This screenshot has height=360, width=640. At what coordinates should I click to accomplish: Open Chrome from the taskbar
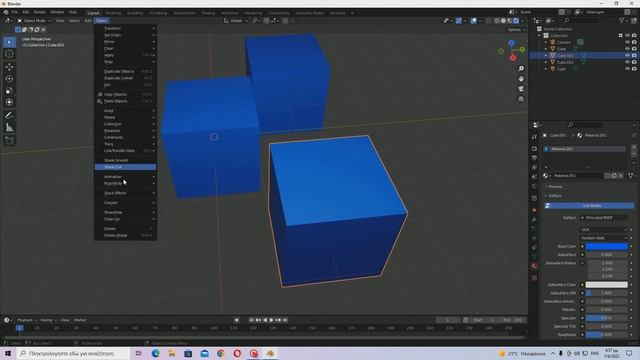(x=221, y=353)
